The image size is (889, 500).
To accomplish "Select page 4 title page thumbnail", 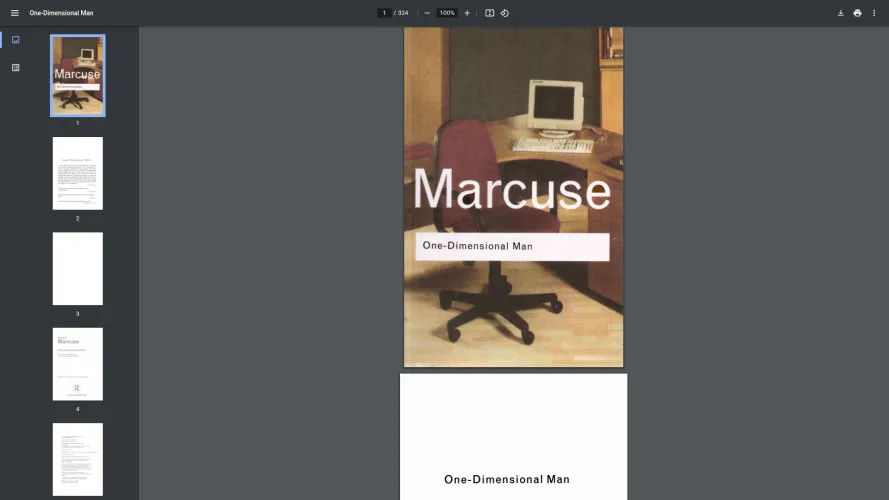I will click(78, 364).
